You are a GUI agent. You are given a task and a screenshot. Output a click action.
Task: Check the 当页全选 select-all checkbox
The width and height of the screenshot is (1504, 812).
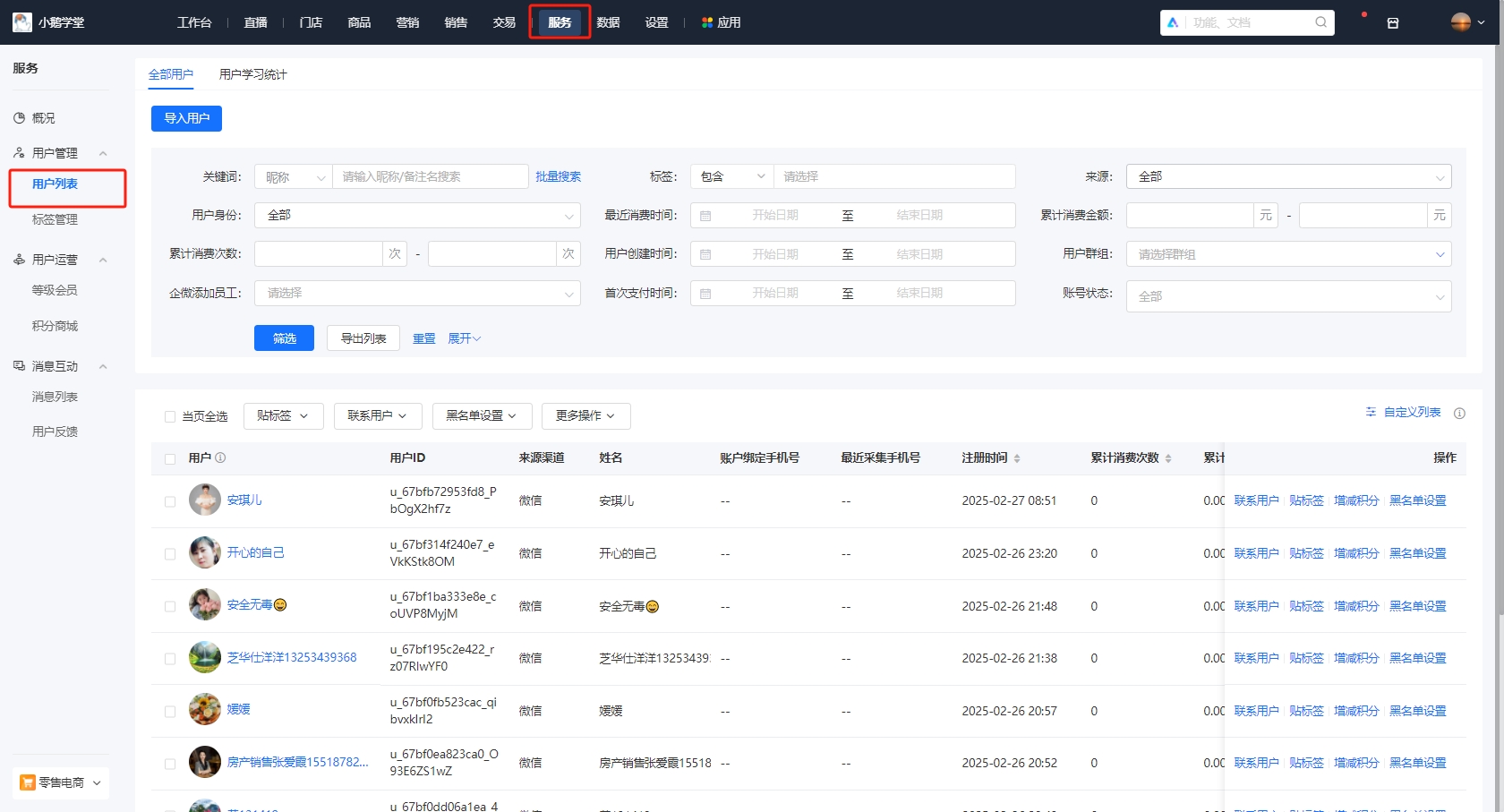[x=170, y=415]
